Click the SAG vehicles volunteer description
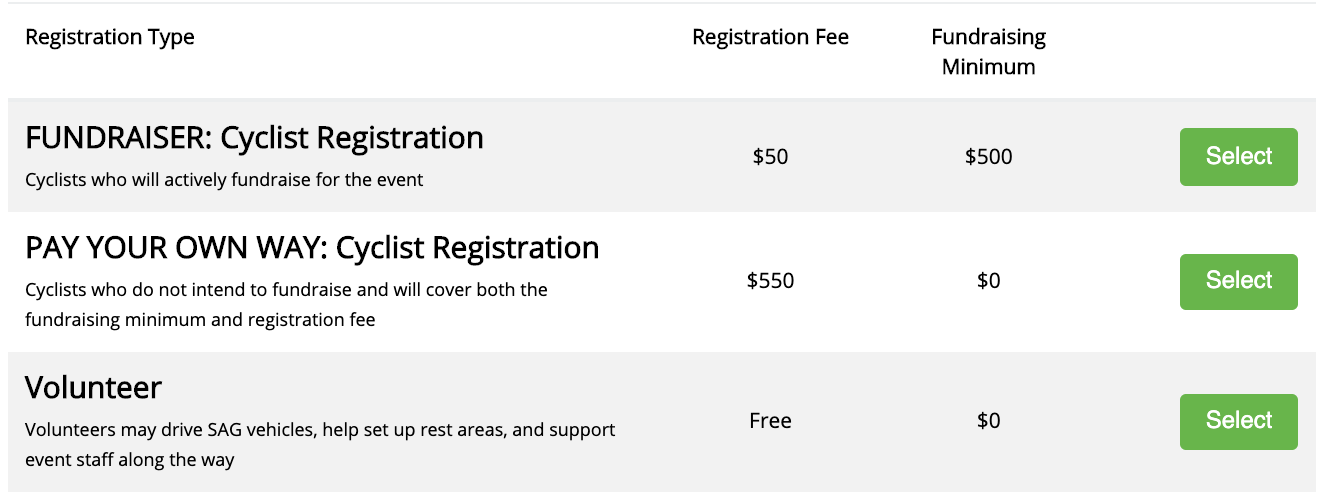Image resolution: width=1318 pixels, height=496 pixels. click(x=320, y=445)
